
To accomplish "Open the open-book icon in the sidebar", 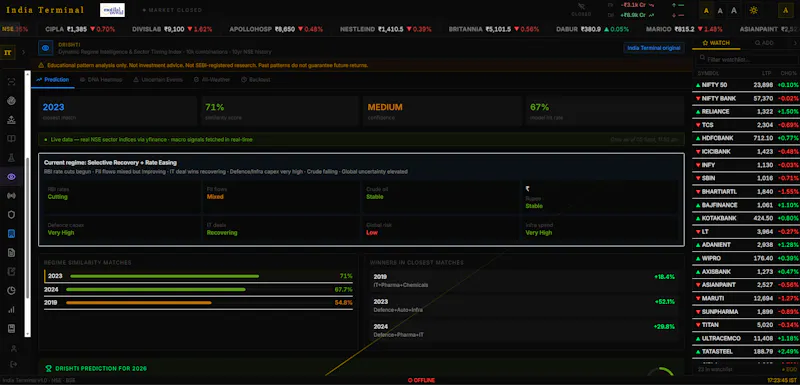I will pyautogui.click(x=11, y=139).
